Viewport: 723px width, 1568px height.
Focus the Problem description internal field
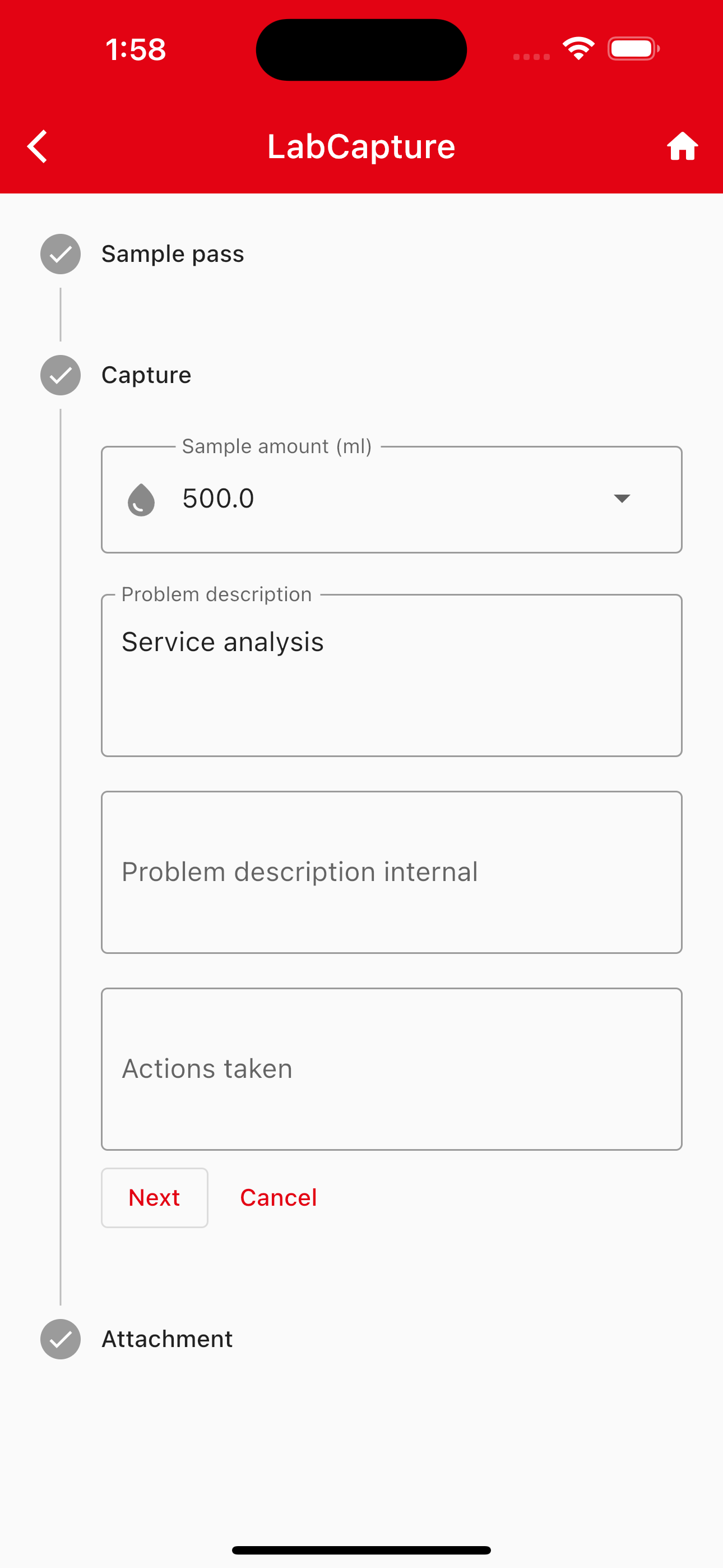tap(391, 872)
